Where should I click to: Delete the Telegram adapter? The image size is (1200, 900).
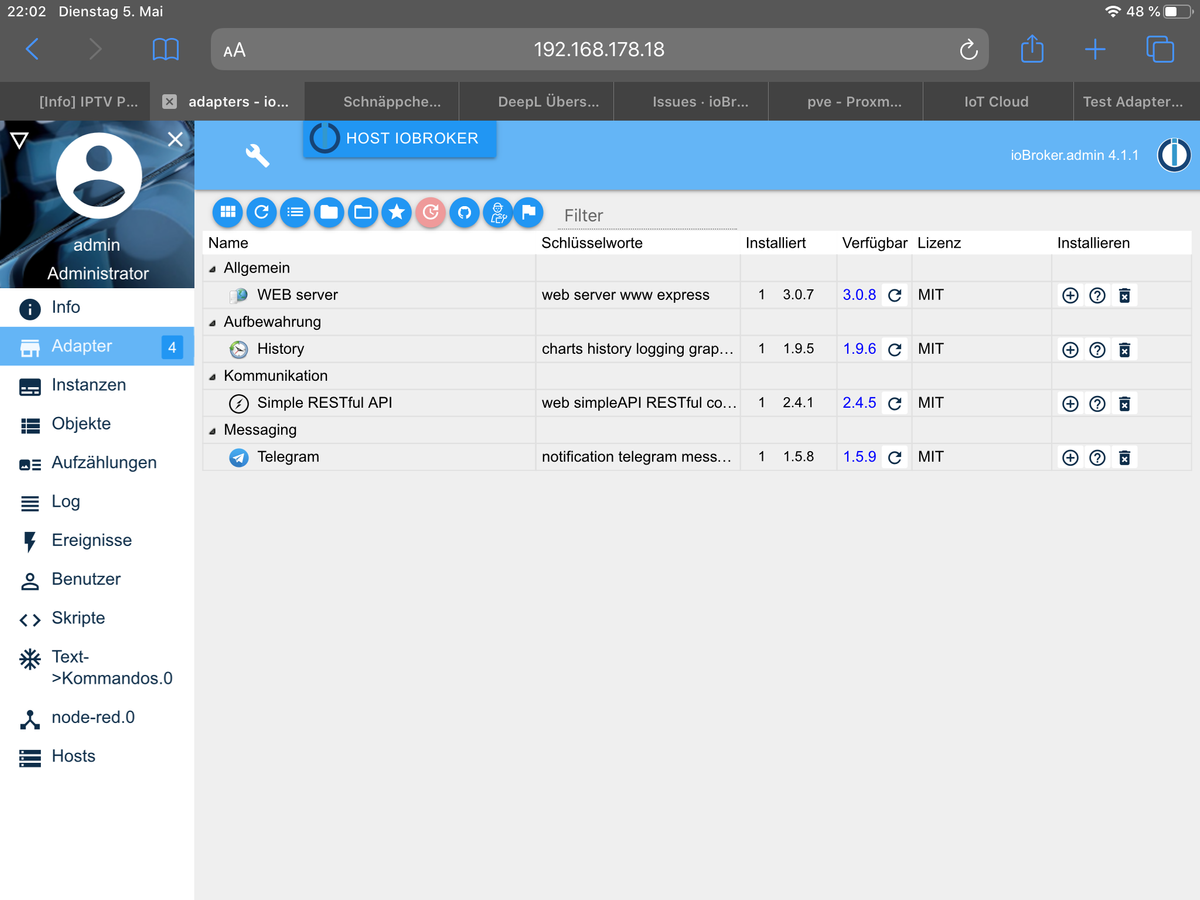point(1124,457)
